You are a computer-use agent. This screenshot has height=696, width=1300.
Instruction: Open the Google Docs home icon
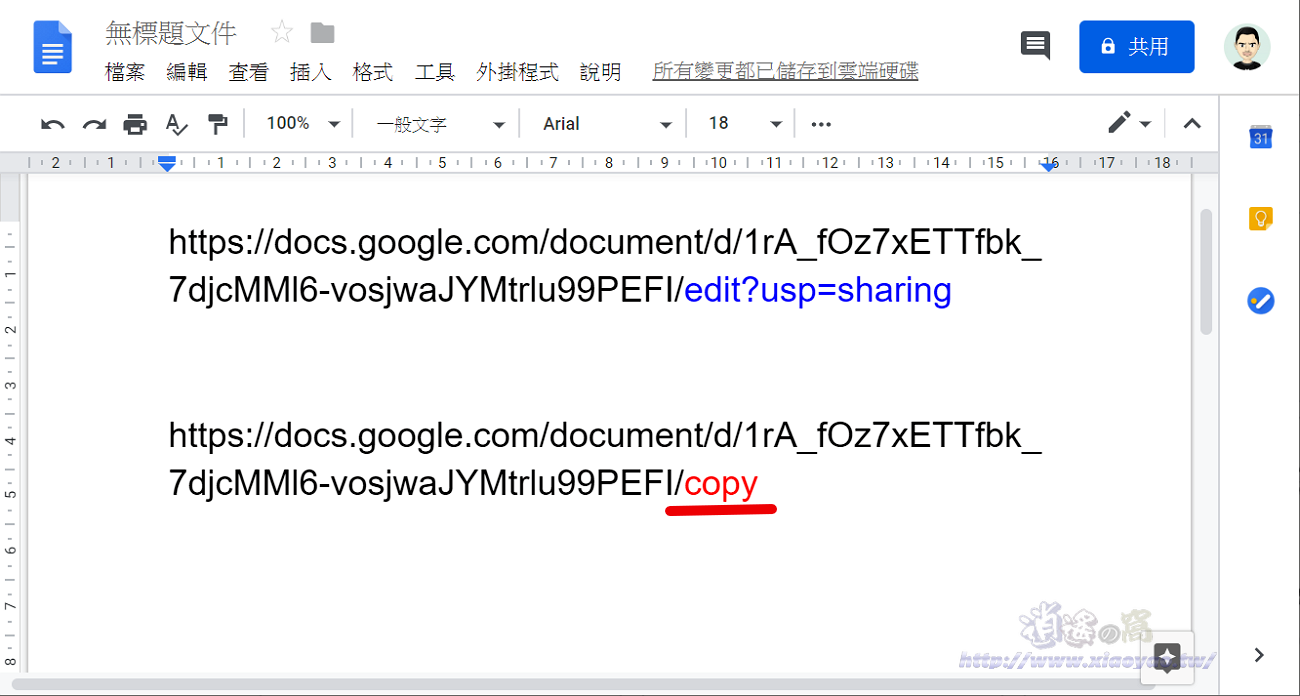(x=53, y=47)
